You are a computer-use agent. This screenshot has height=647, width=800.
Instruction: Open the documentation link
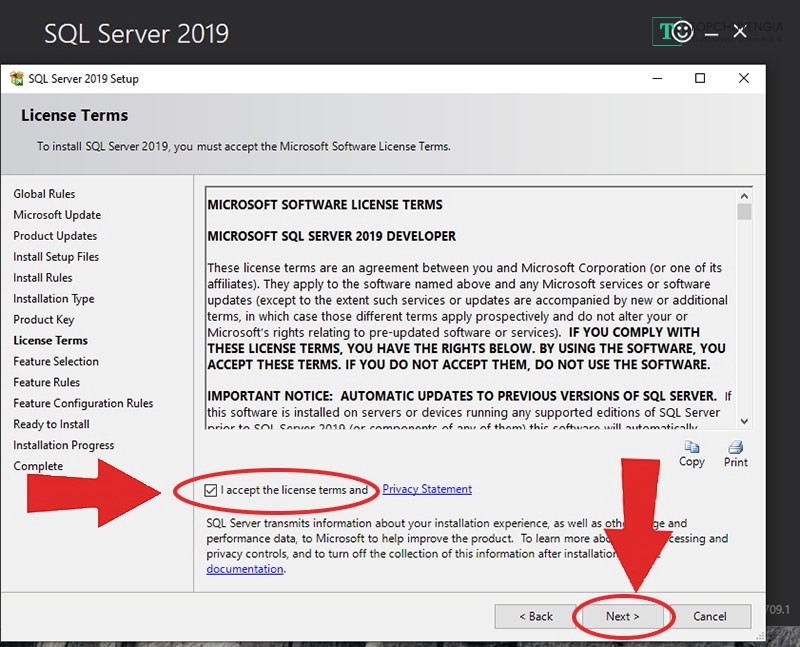[x=245, y=569]
